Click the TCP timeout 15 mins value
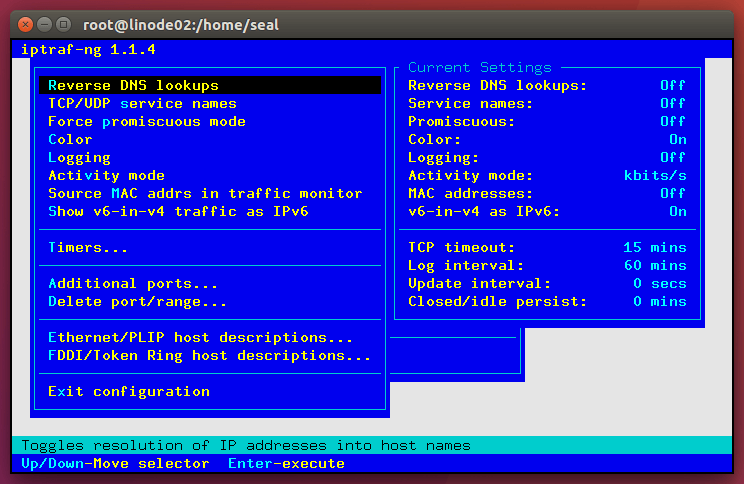The image size is (744, 484). 654,248
